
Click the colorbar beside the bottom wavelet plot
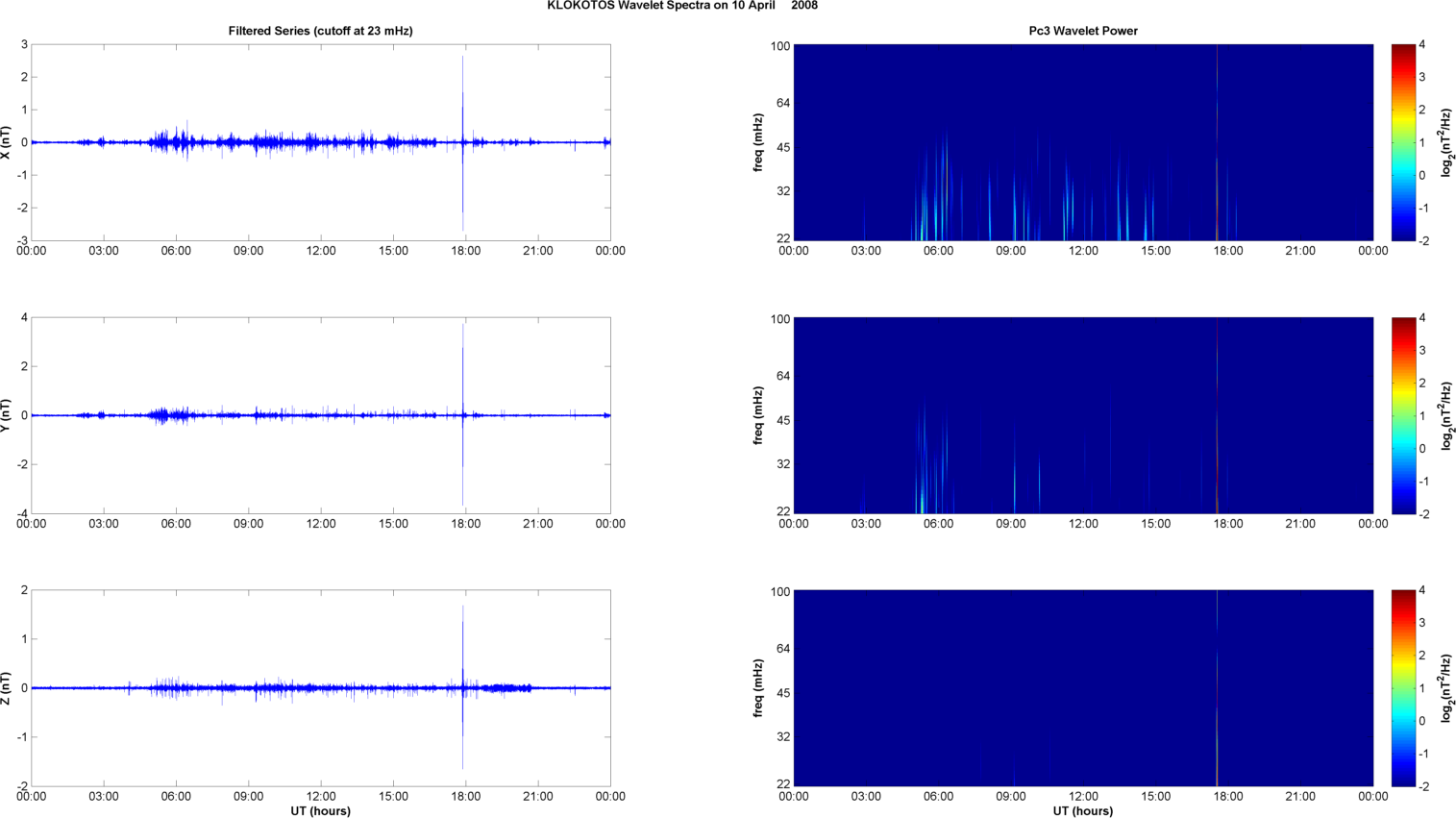point(1403,688)
